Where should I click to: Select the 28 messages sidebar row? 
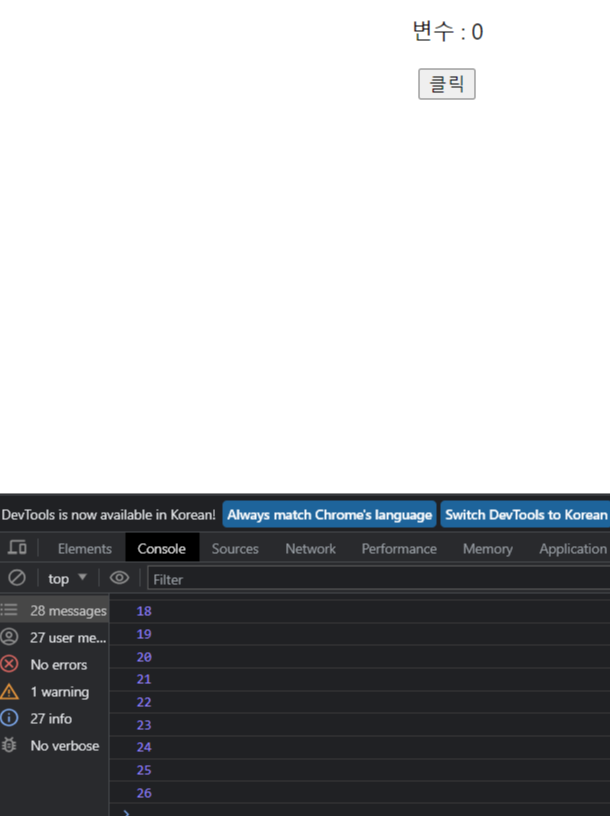54,610
